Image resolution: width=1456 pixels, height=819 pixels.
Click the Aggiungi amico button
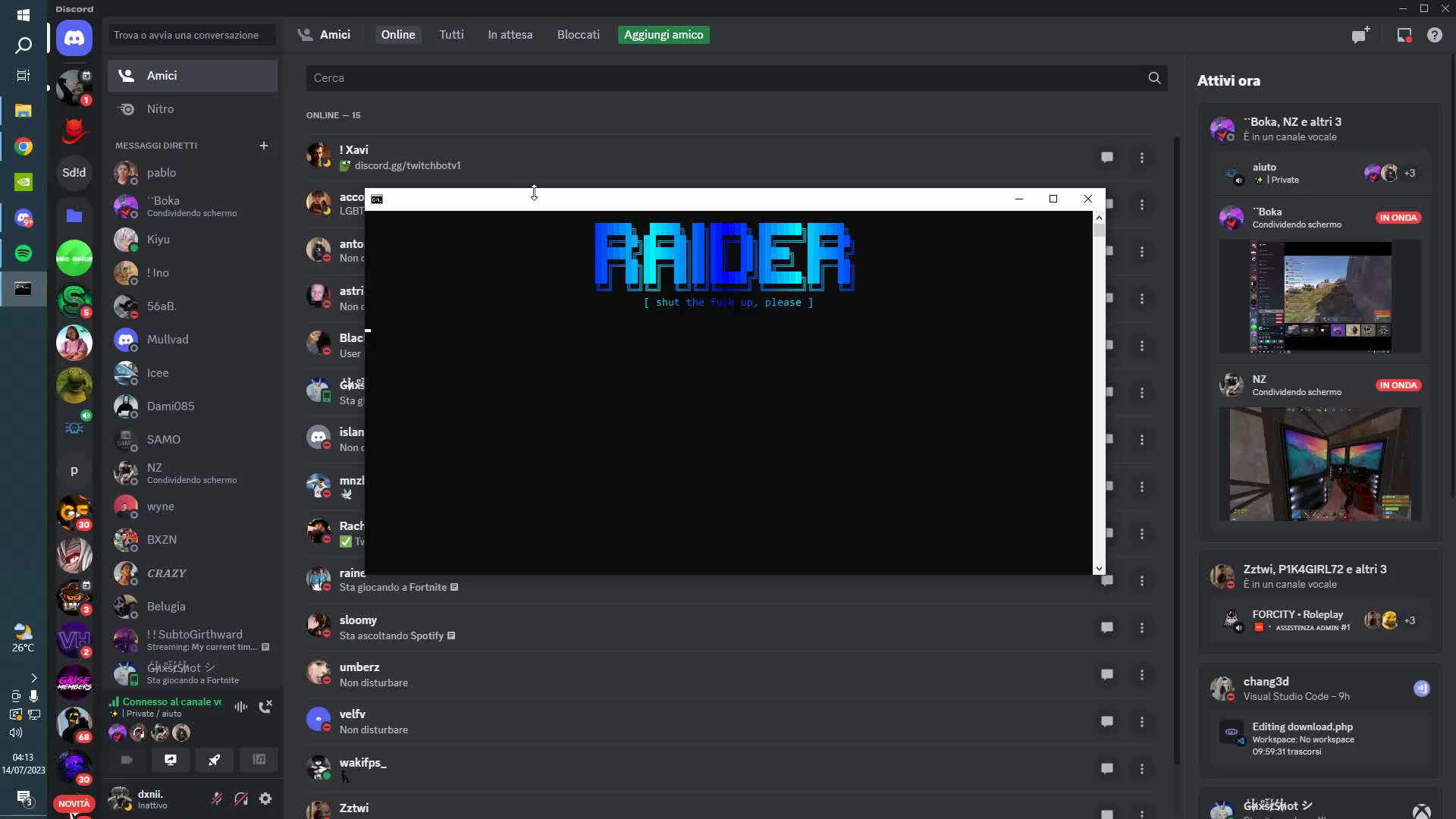tap(663, 35)
